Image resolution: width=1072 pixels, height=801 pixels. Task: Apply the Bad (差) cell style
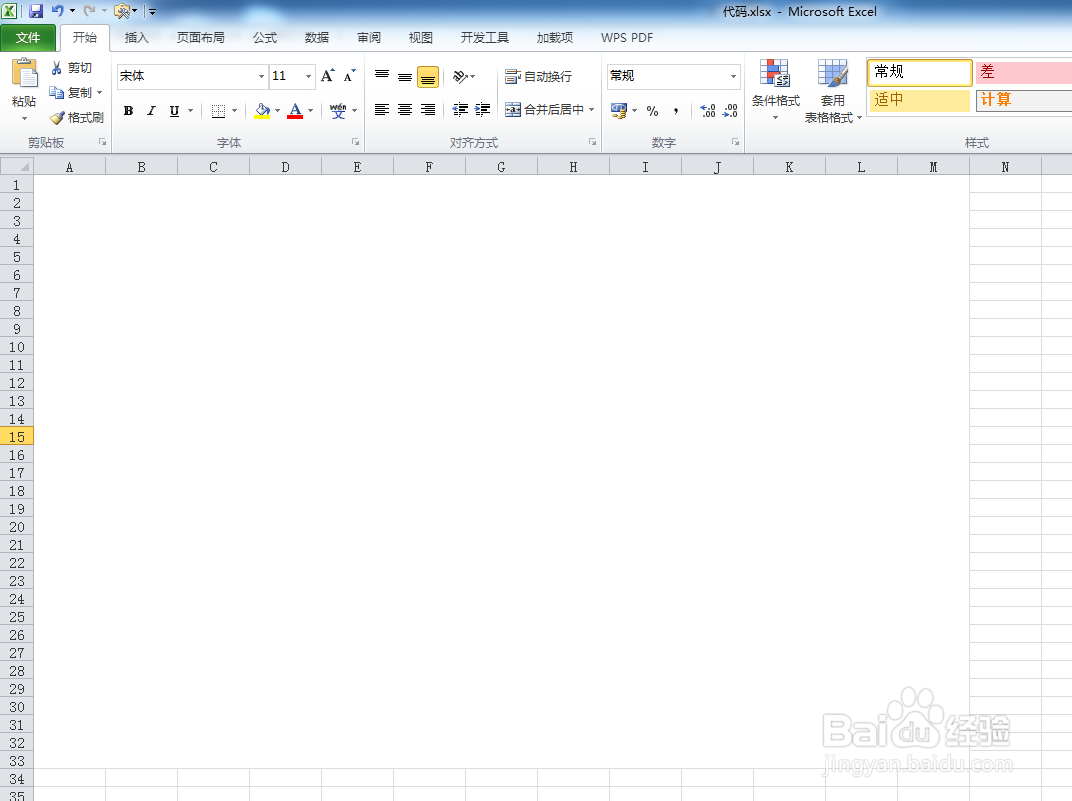coord(1023,72)
